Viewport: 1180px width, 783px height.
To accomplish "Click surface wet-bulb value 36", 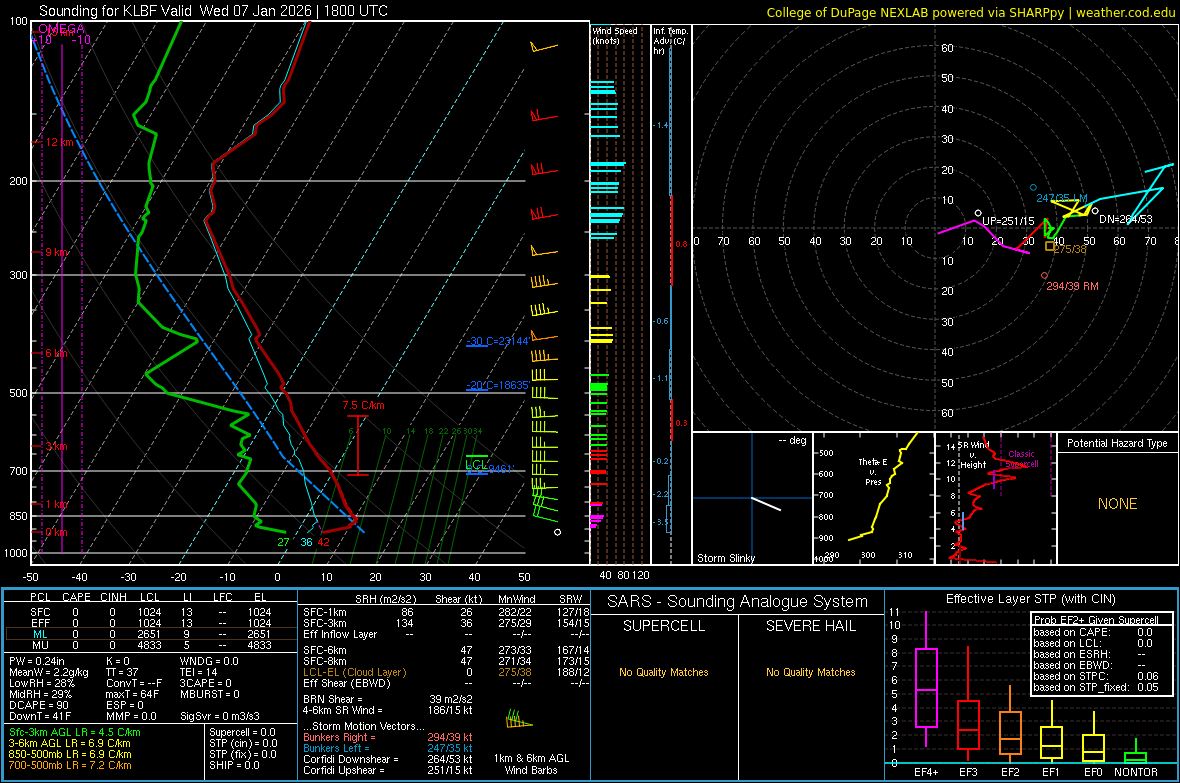I will click(306, 542).
